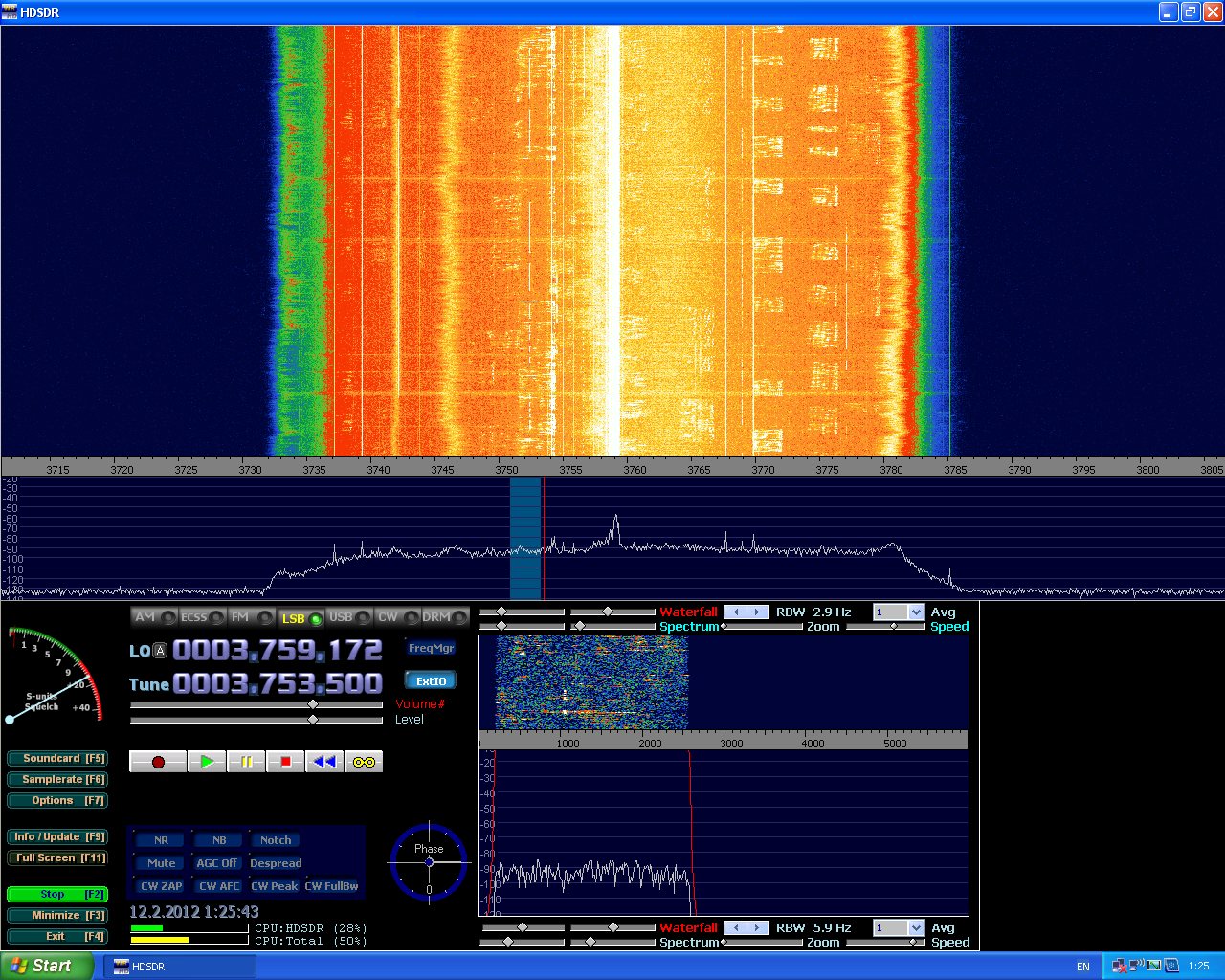The width and height of the screenshot is (1225, 980).
Task: Enable the NR noise reduction toggle
Action: [x=161, y=840]
